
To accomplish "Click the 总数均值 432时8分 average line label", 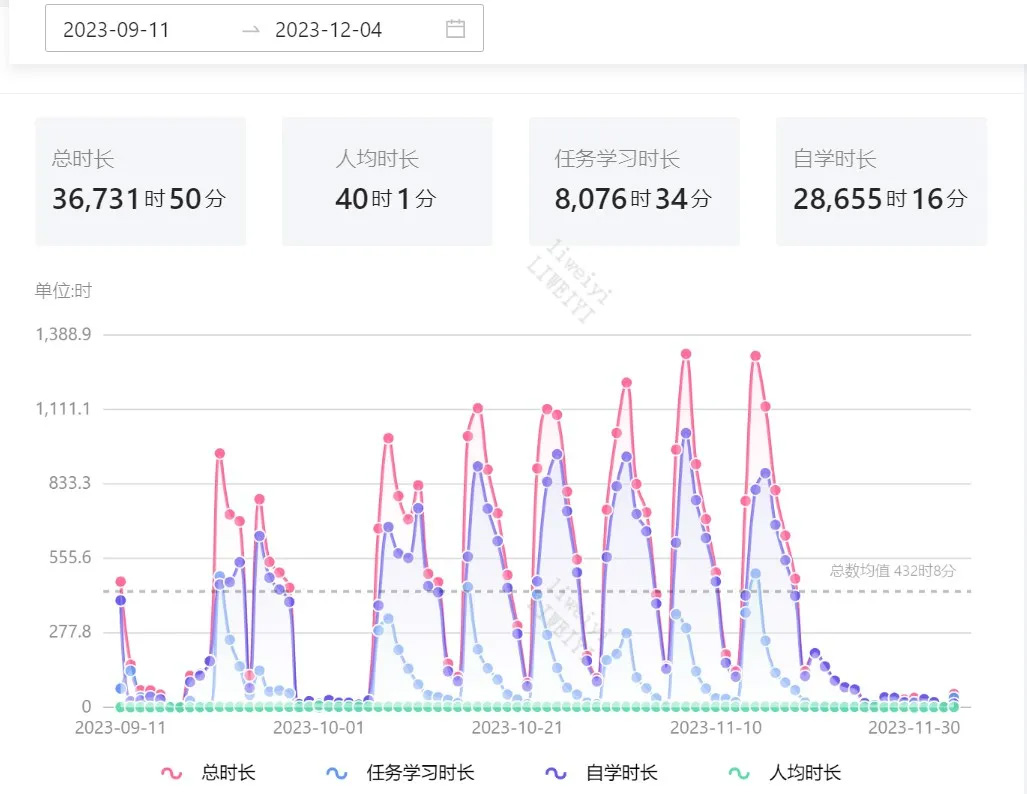I will tap(892, 571).
